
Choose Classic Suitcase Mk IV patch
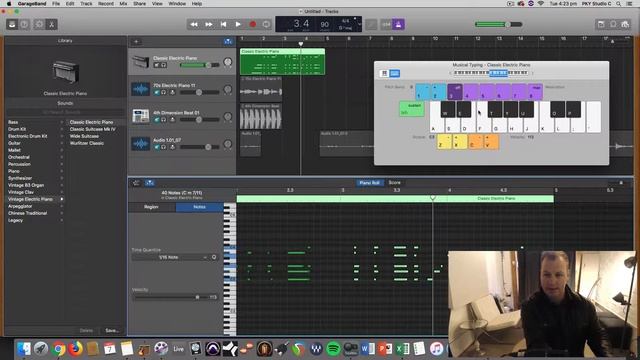coord(92,129)
